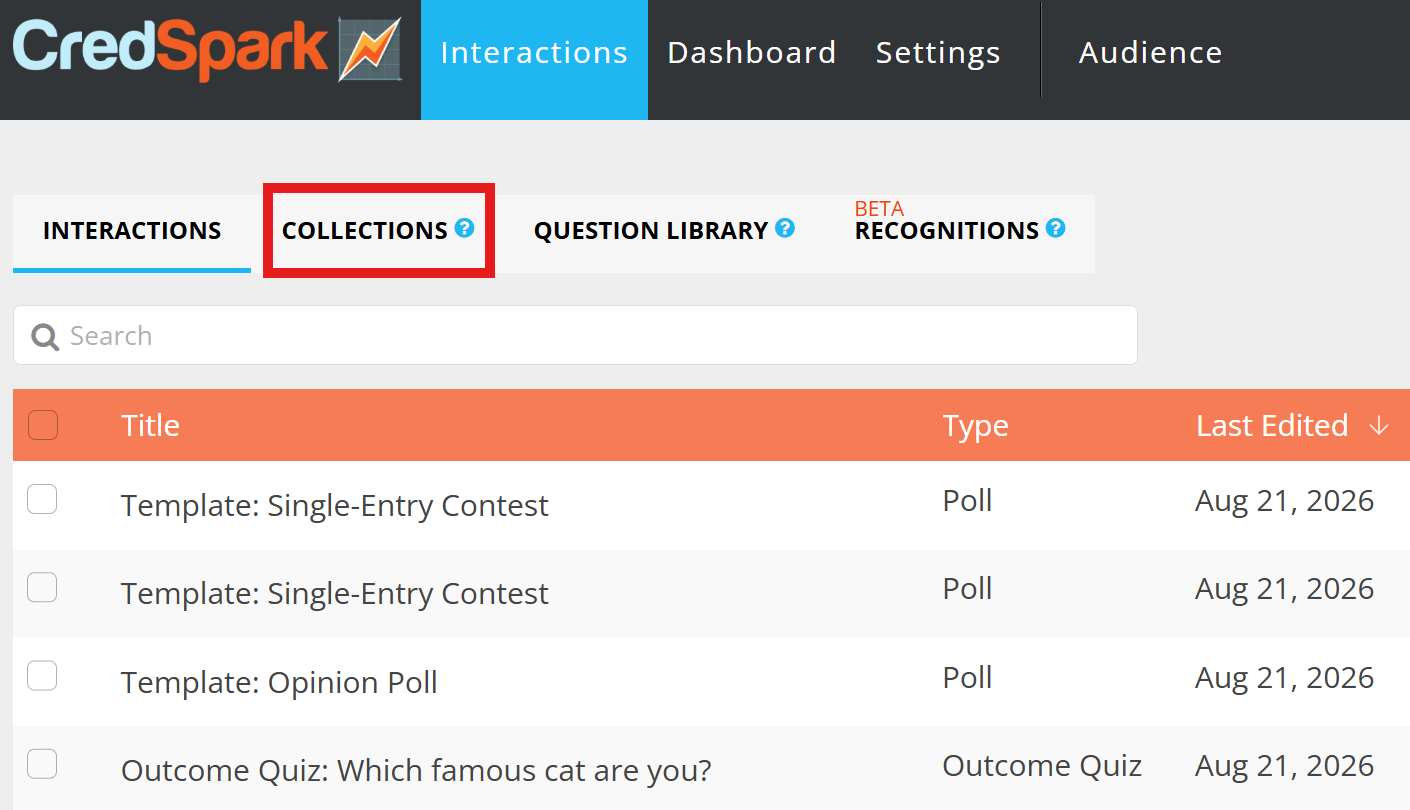Check the first Single-Entry Contest row
Image resolution: width=1410 pixels, height=810 pixels.
point(42,499)
